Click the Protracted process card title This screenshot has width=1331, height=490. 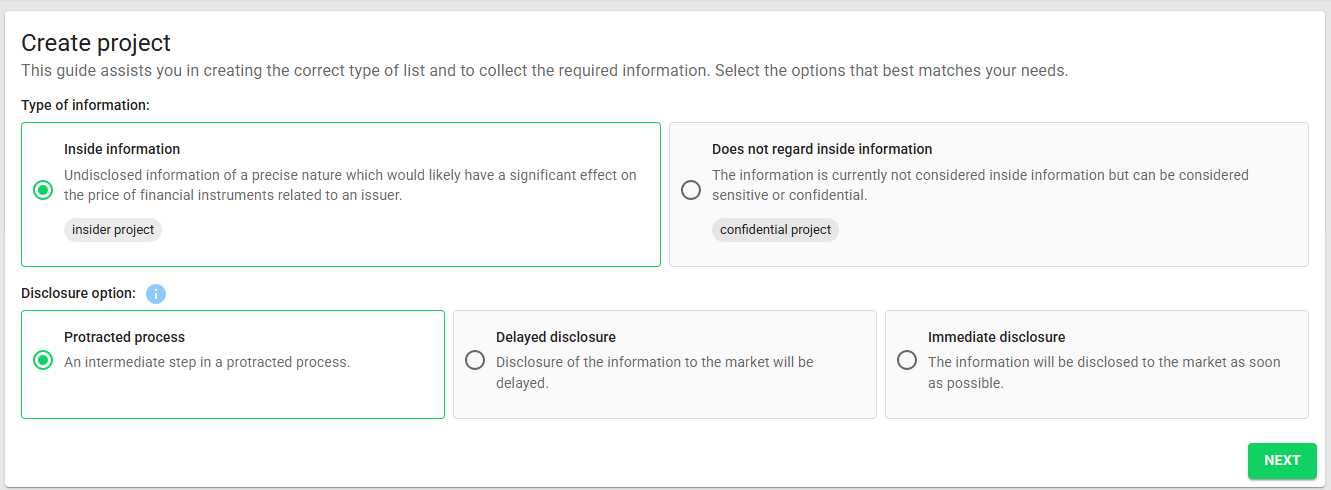125,337
